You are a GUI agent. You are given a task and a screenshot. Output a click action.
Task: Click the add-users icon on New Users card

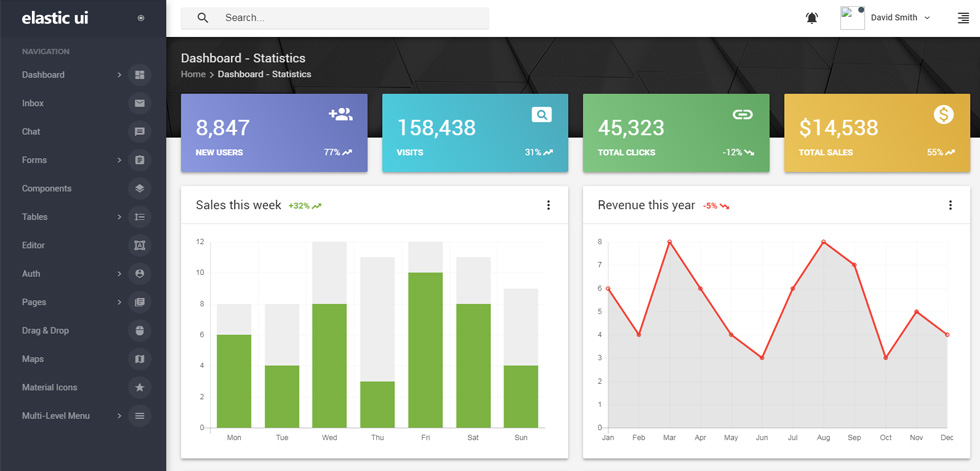pyautogui.click(x=341, y=114)
